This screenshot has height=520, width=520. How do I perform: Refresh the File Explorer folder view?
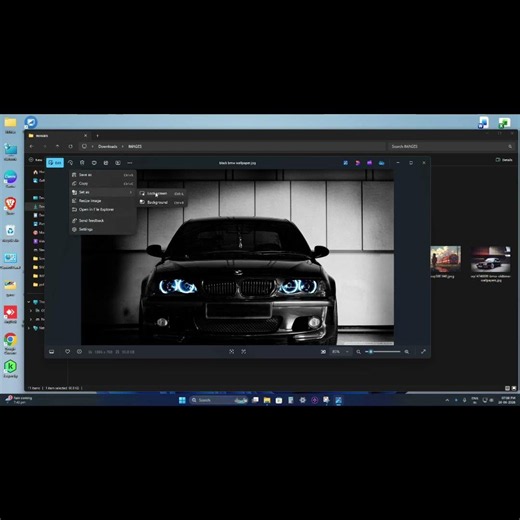click(70, 146)
